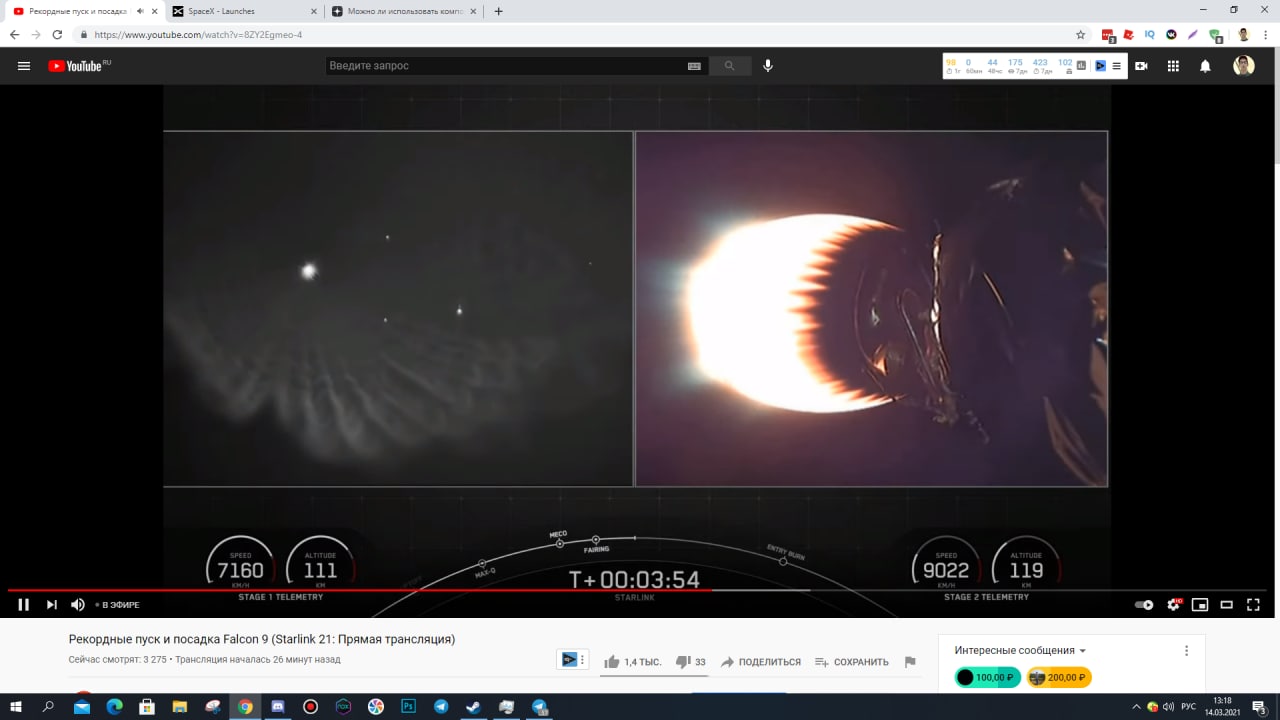Open the create video camera menu
Viewport: 1280px width, 720px height.
pyautogui.click(x=1141, y=66)
